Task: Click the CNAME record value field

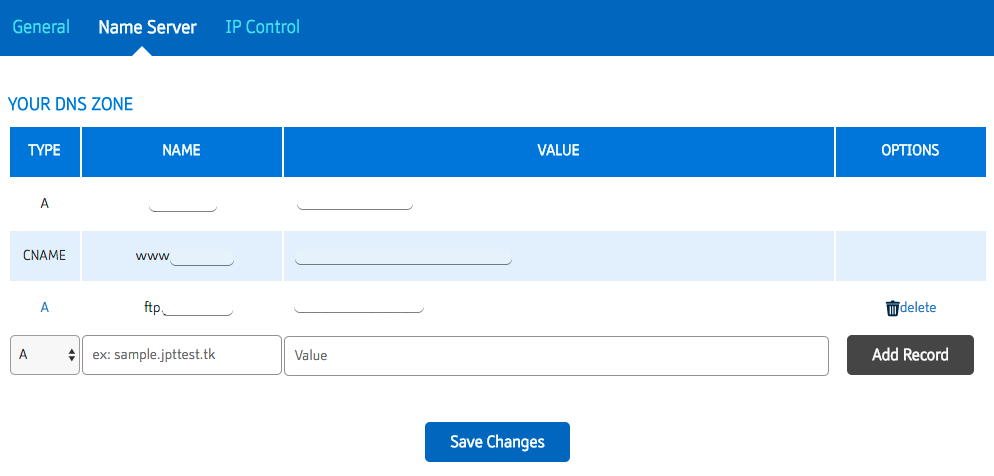Action: [403, 258]
